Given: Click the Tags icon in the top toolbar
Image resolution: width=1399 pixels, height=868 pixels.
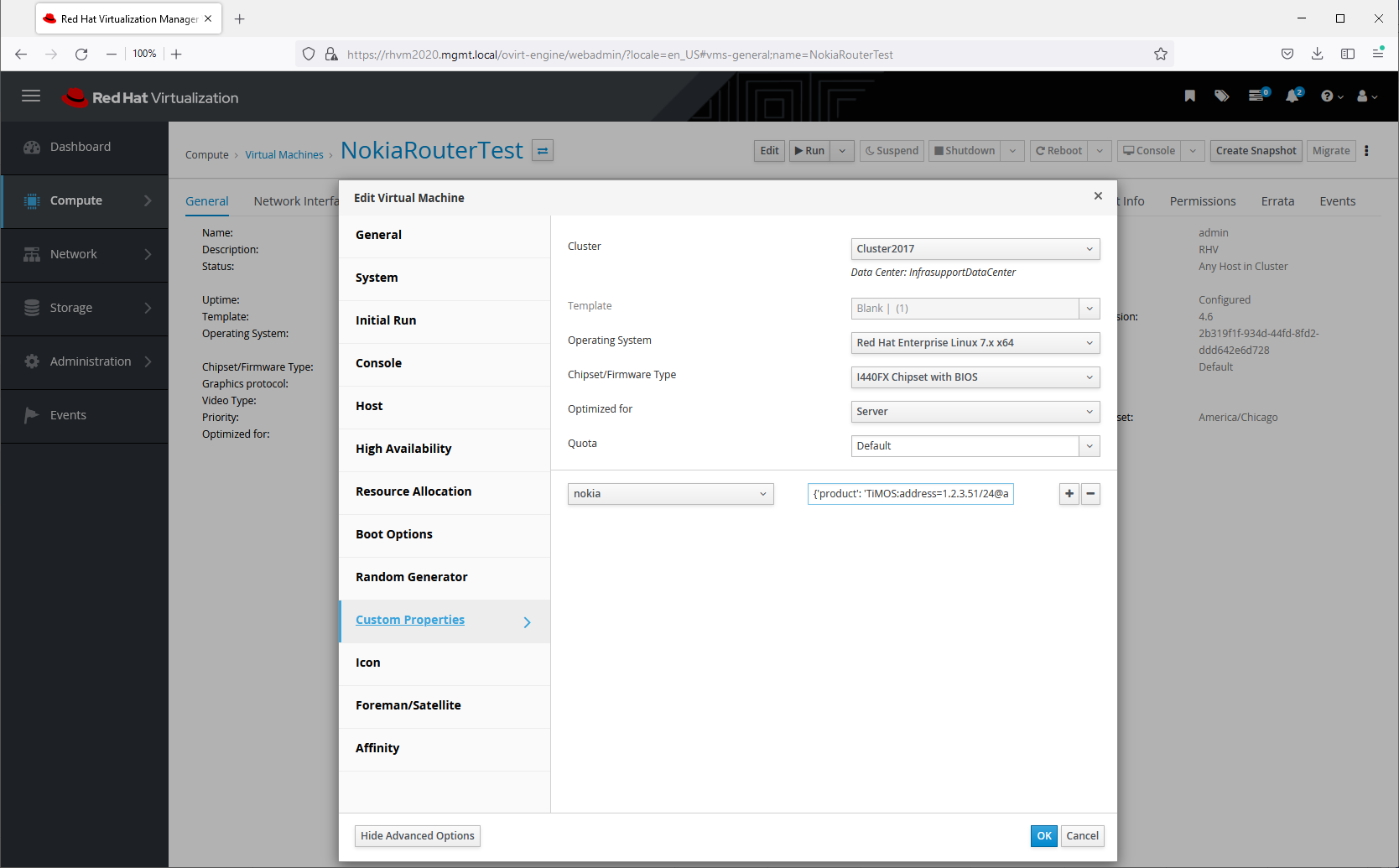Looking at the screenshot, I should [1222, 96].
